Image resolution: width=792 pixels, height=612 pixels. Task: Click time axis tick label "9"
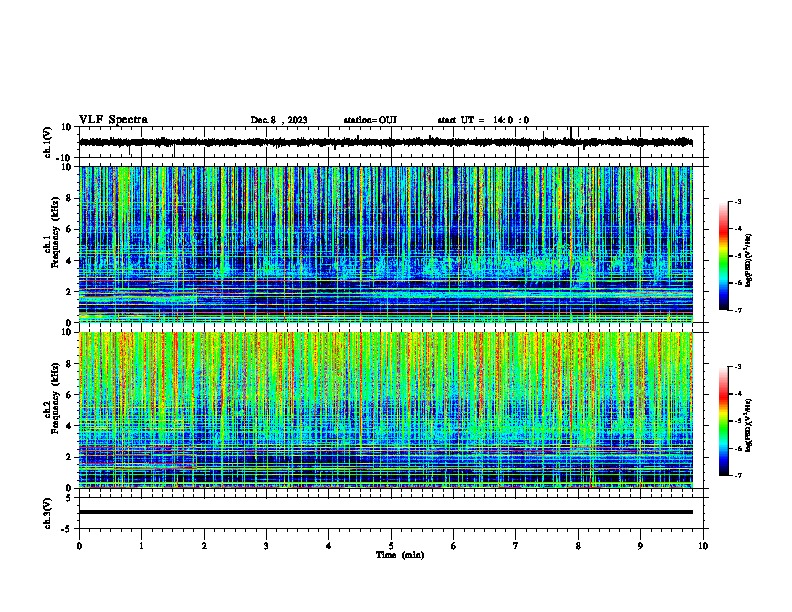(640, 546)
